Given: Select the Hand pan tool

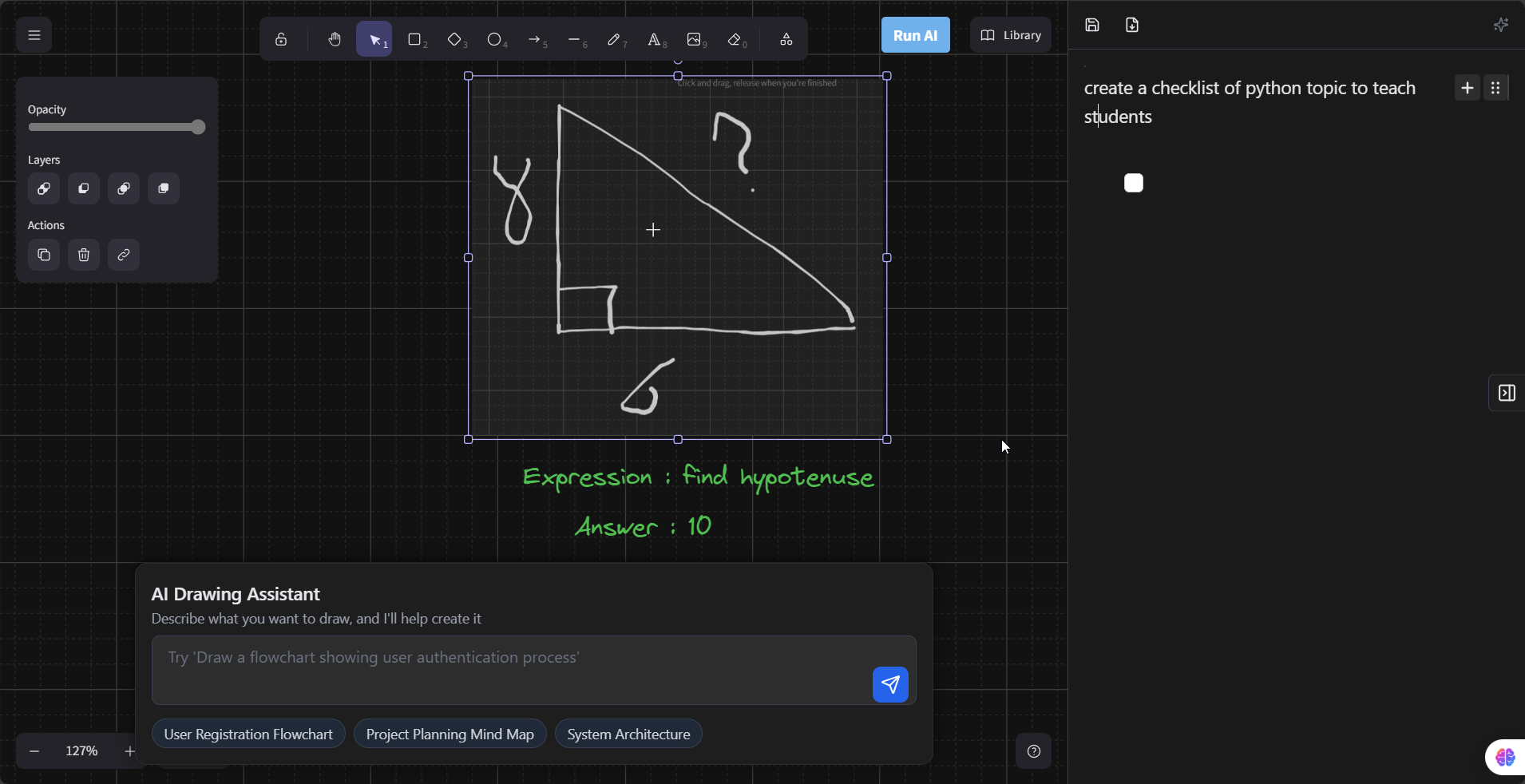Looking at the screenshot, I should point(335,39).
